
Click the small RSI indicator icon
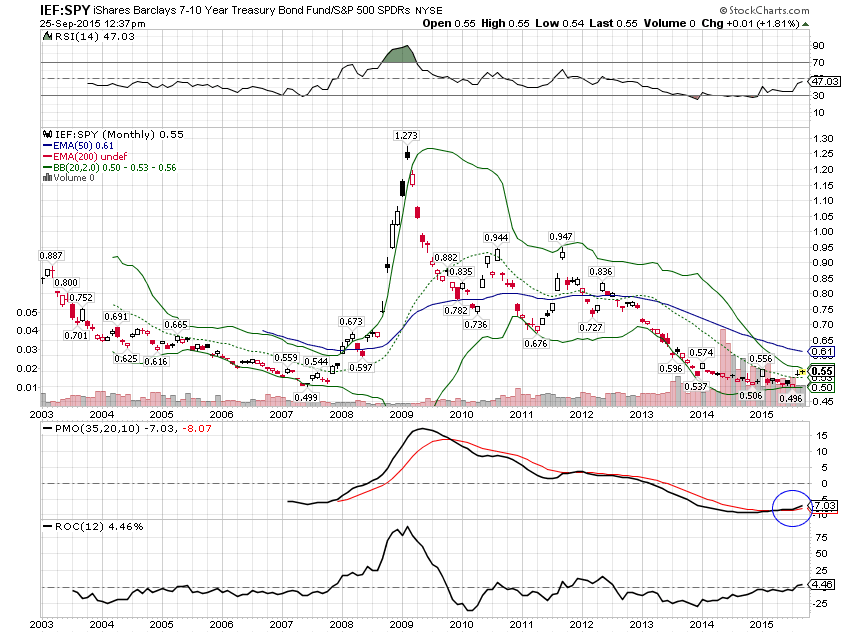(x=48, y=37)
